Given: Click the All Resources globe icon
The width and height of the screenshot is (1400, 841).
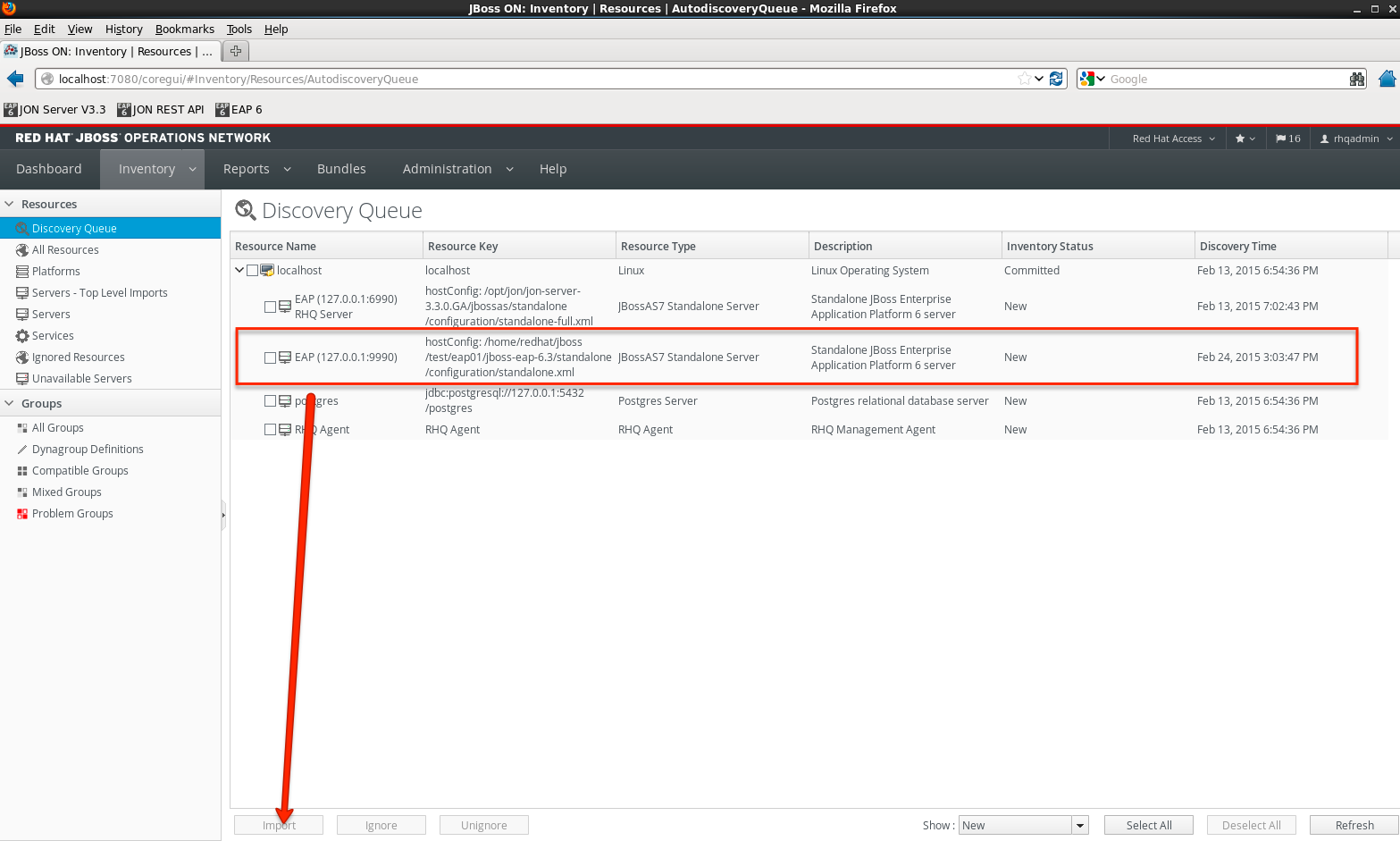Looking at the screenshot, I should [22, 250].
